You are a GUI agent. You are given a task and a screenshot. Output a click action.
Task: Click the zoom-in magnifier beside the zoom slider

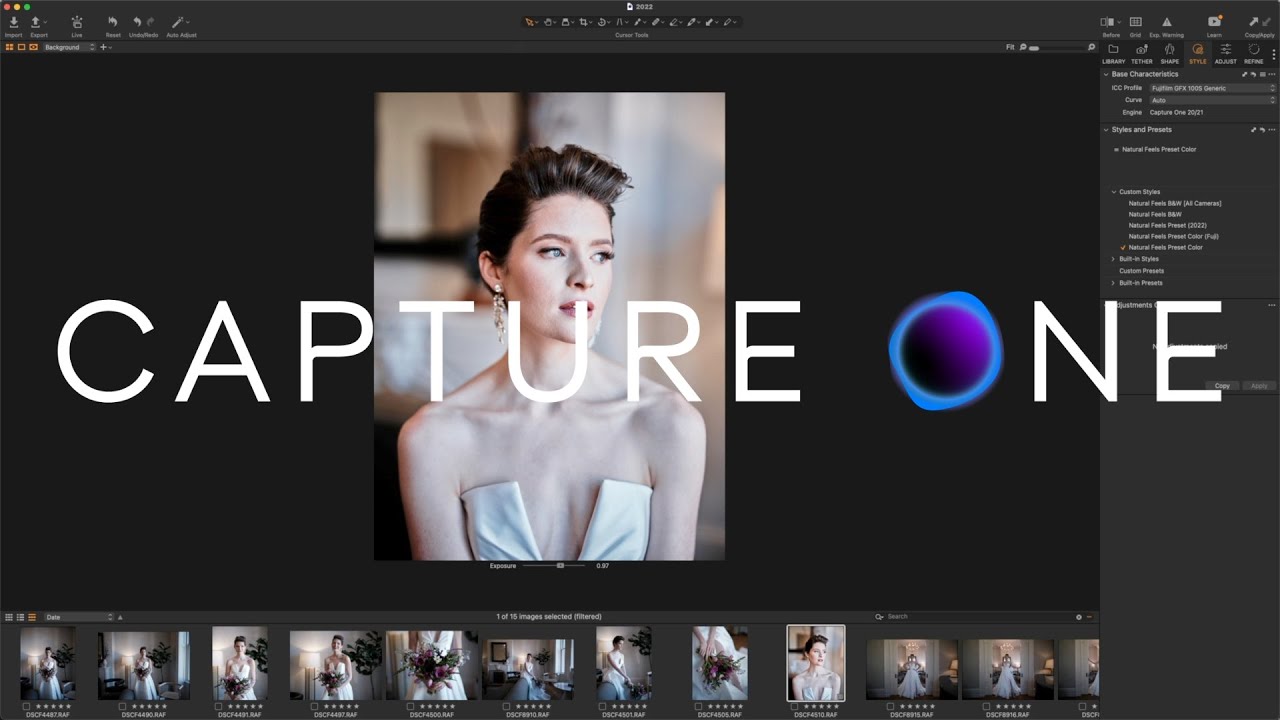click(1091, 47)
